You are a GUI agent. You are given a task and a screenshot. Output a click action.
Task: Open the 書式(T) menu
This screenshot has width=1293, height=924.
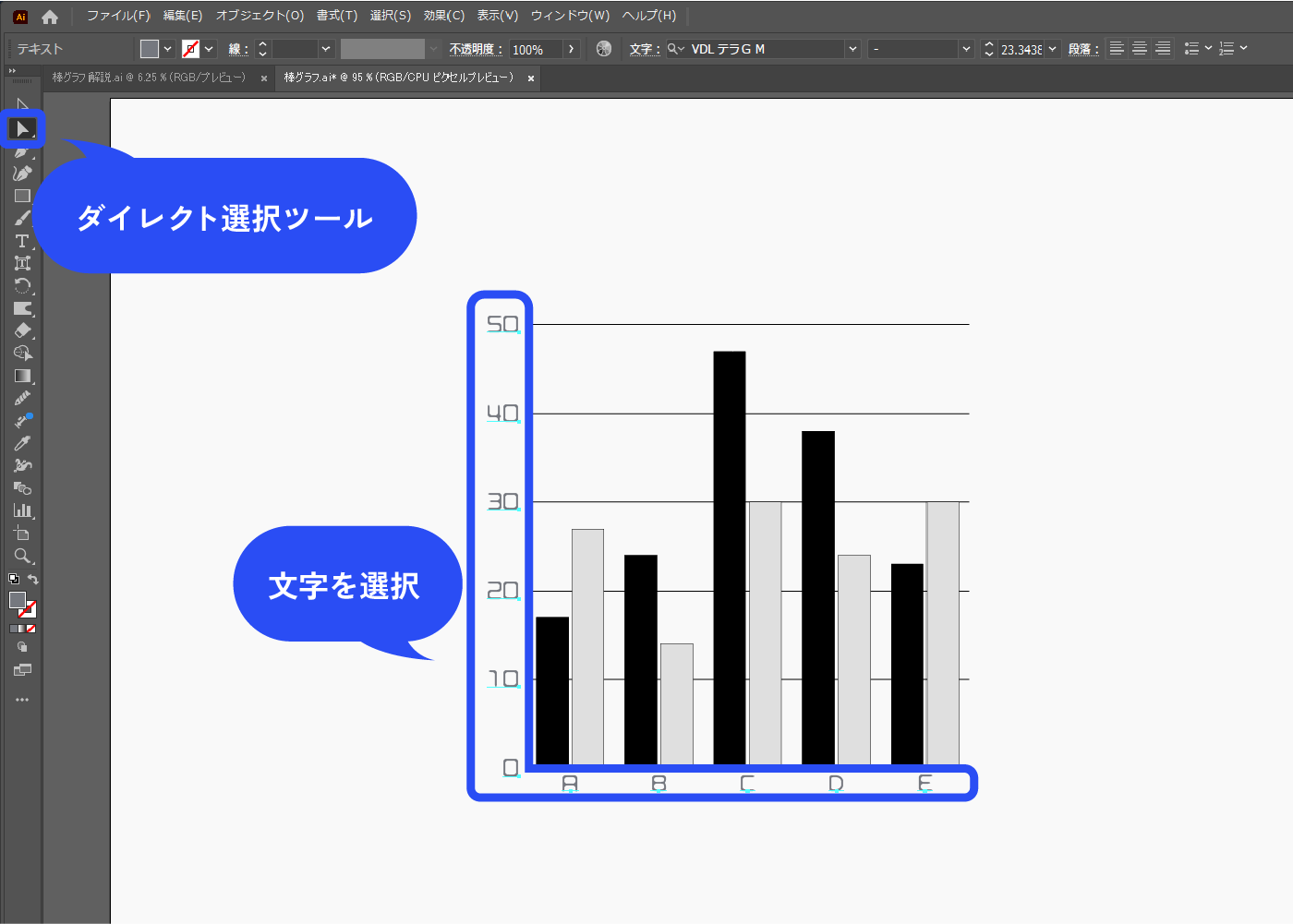click(337, 16)
